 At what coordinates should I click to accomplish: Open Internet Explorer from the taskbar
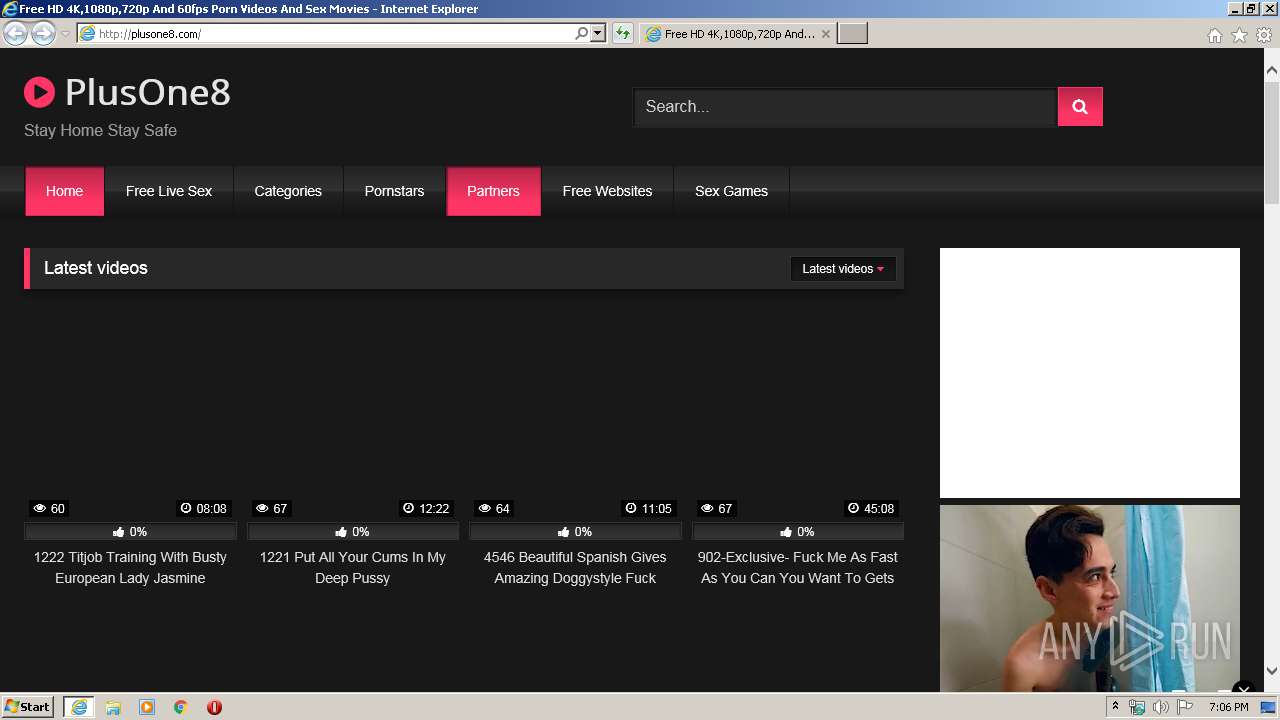tap(79, 707)
